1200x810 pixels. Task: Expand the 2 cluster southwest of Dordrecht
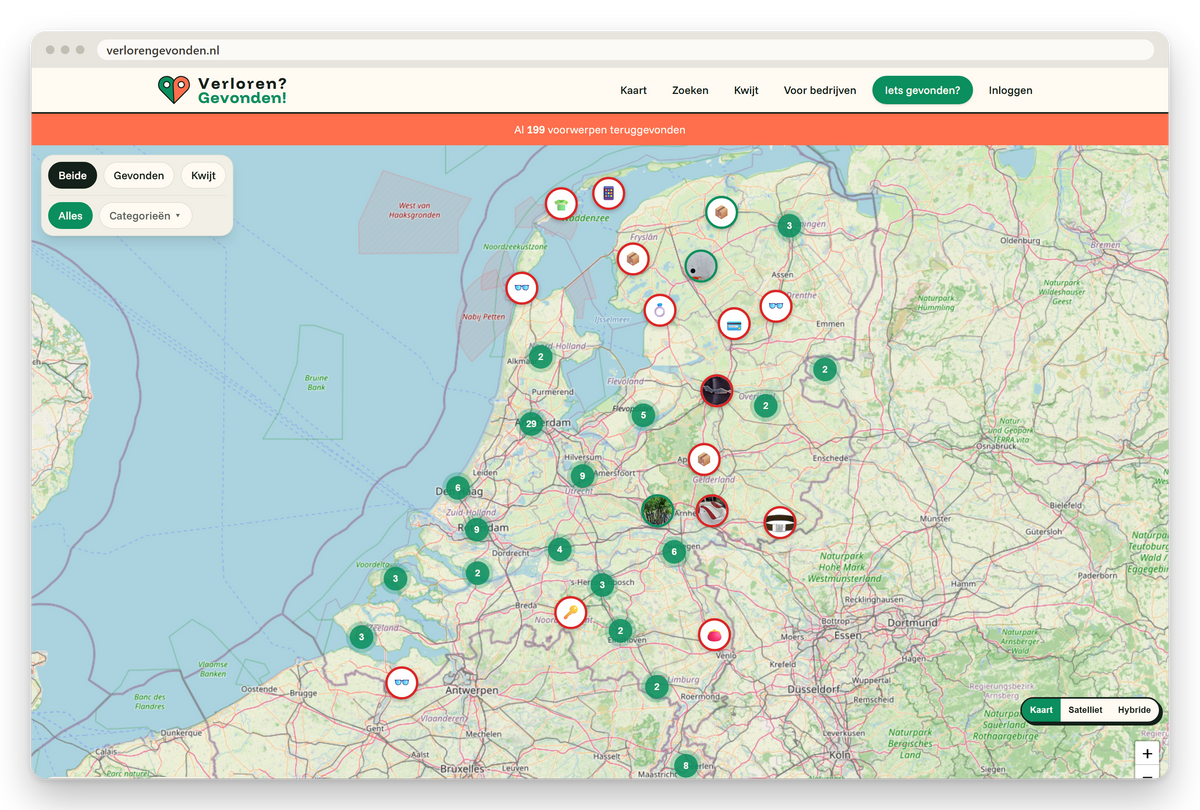(478, 573)
